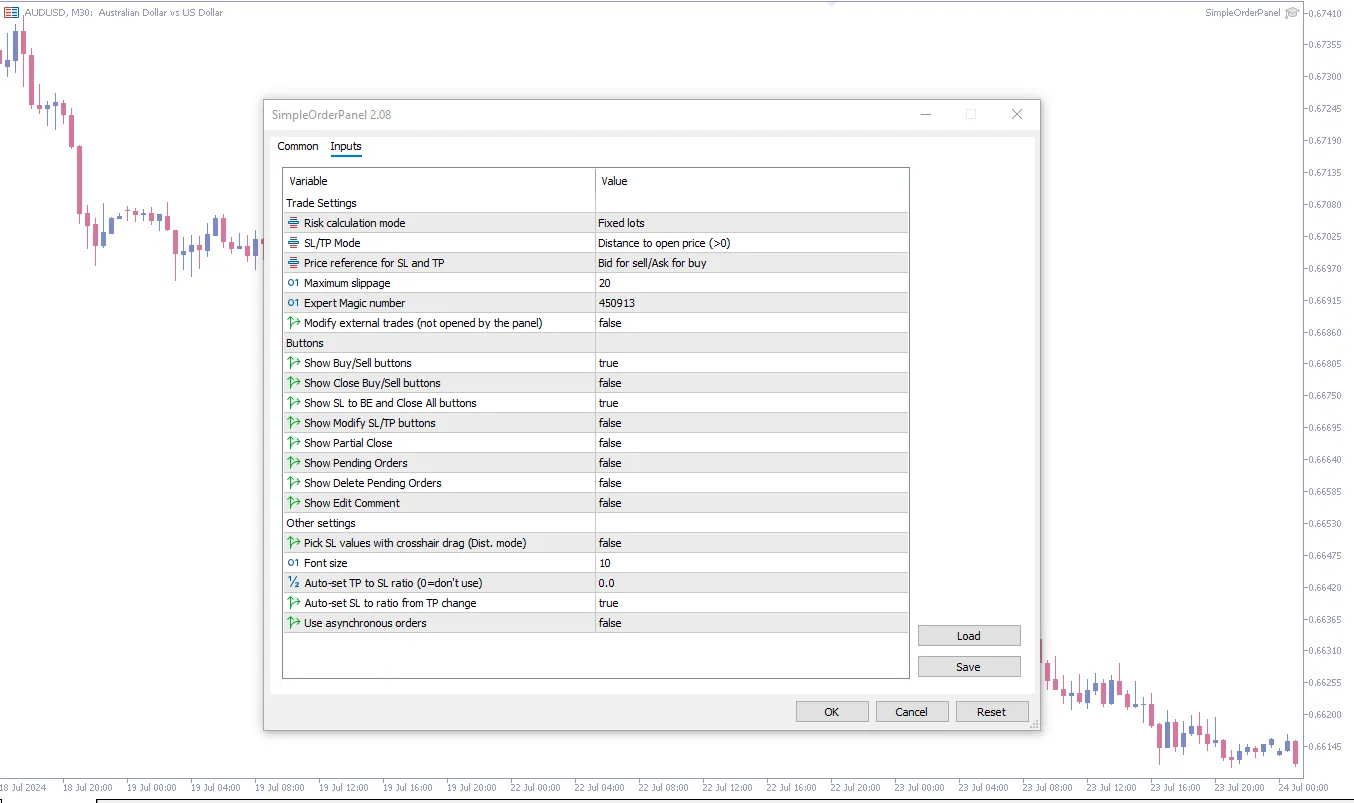1354x803 pixels.
Task: Click the fraction icon beside Auto-set TP to SL ratio
Action: point(293,583)
